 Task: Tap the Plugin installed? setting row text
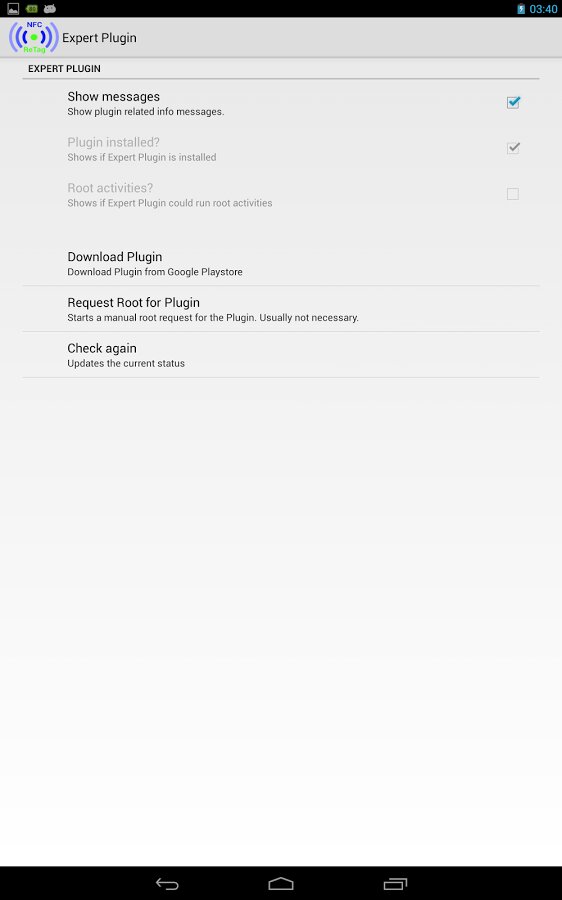pyautogui.click(x=142, y=149)
